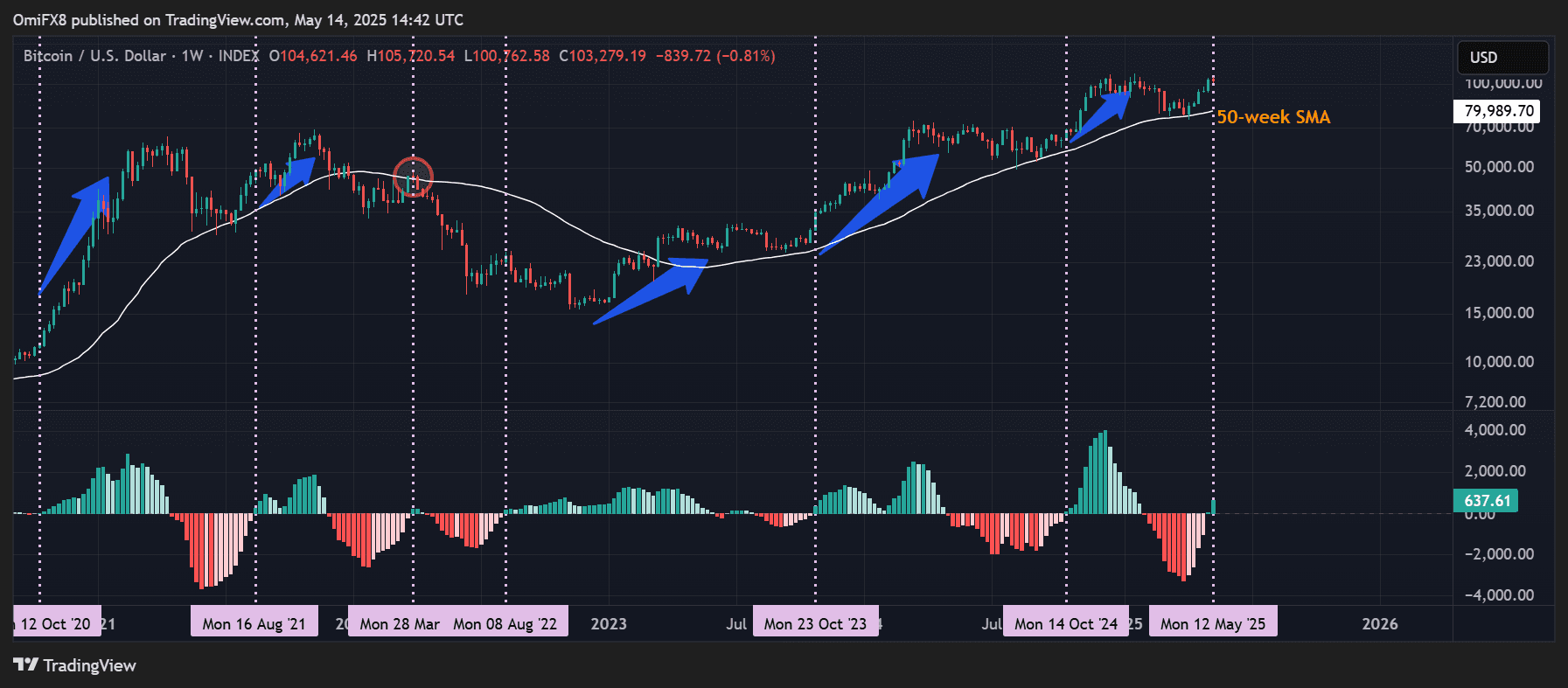Viewport: 1568px width, 688px height.
Task: Select the red circle annotation on the SMA line
Action: coord(413,177)
